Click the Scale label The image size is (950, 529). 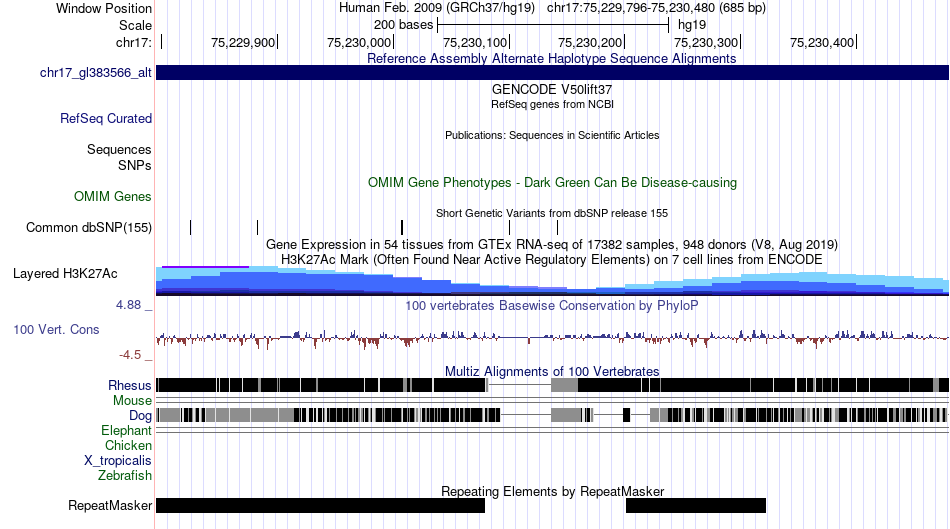coord(136,25)
